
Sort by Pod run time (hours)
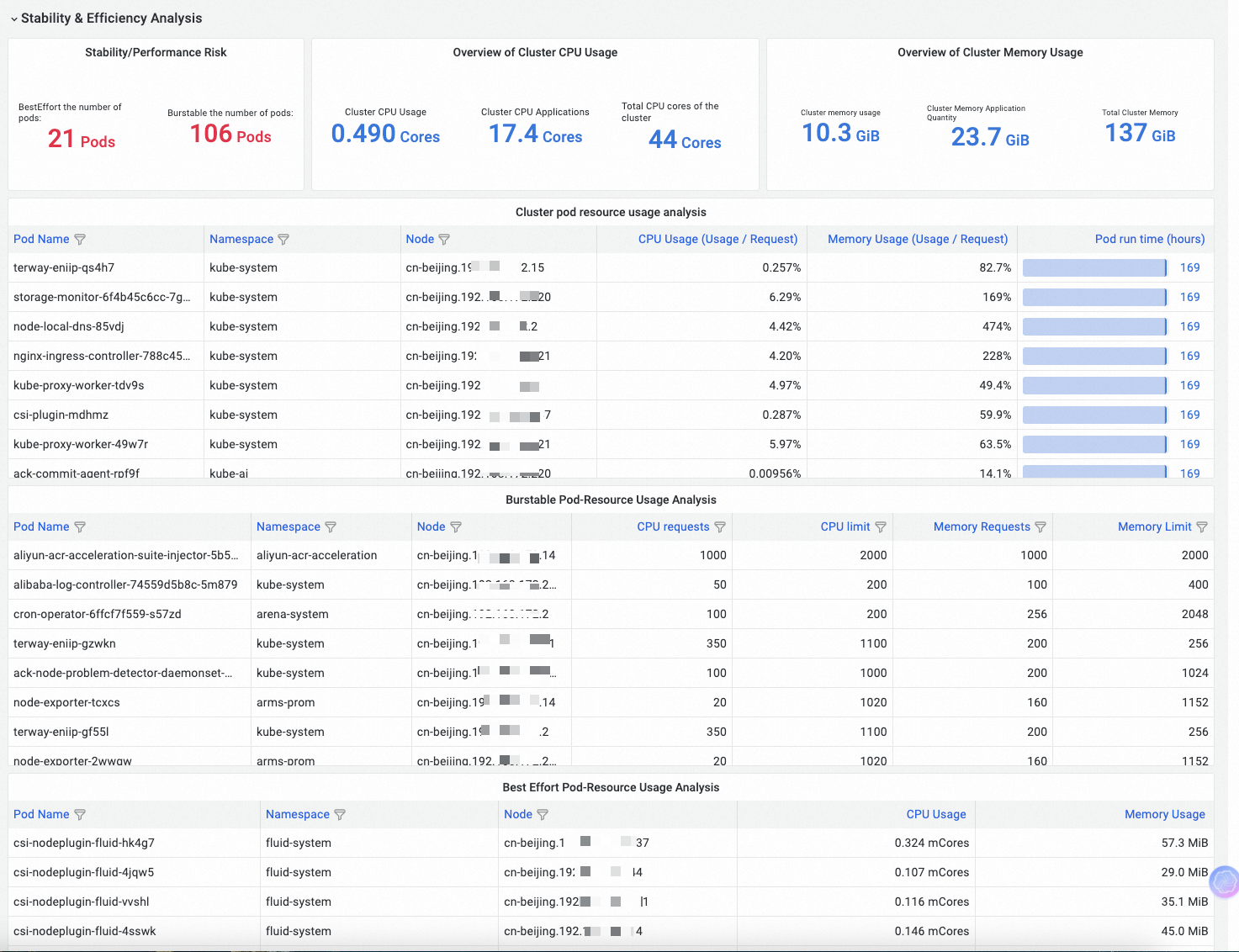(x=1149, y=240)
